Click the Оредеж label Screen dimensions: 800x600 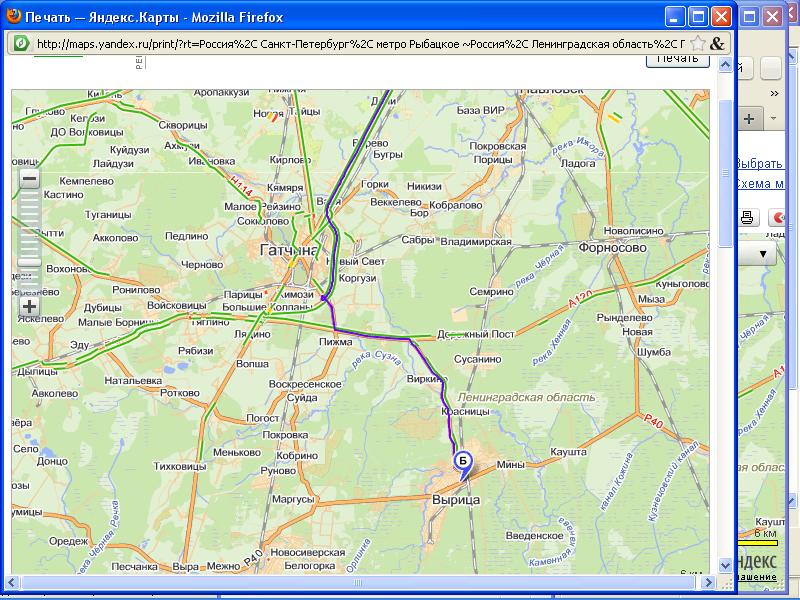pos(68,541)
